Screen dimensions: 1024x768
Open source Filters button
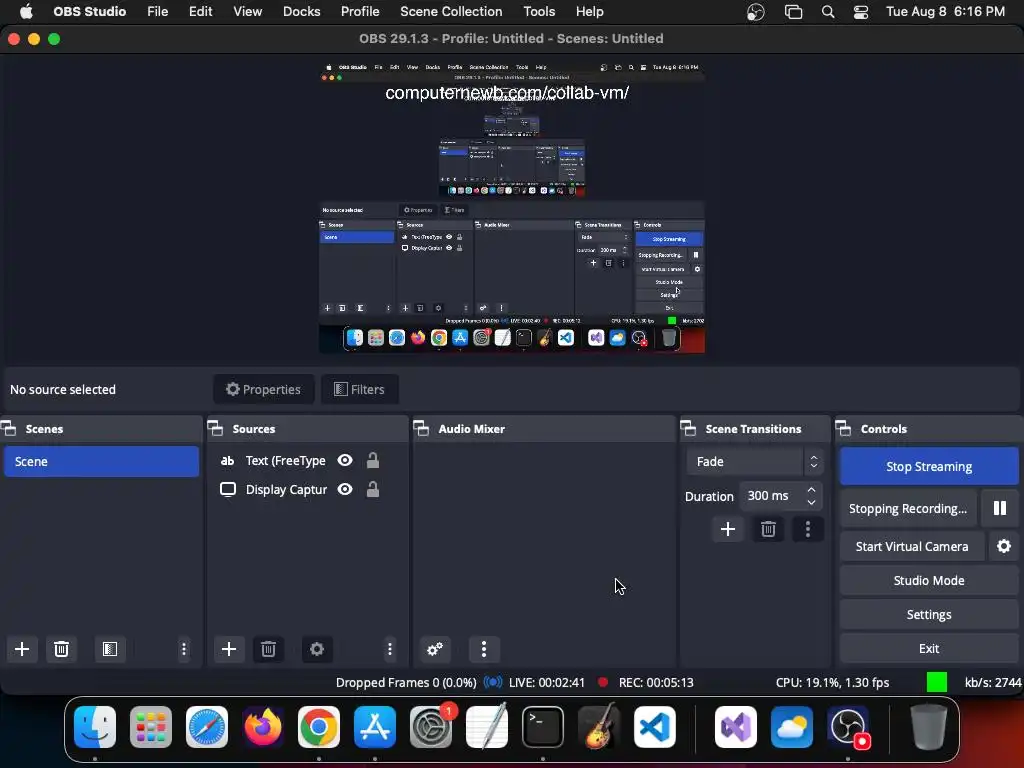[x=359, y=389]
